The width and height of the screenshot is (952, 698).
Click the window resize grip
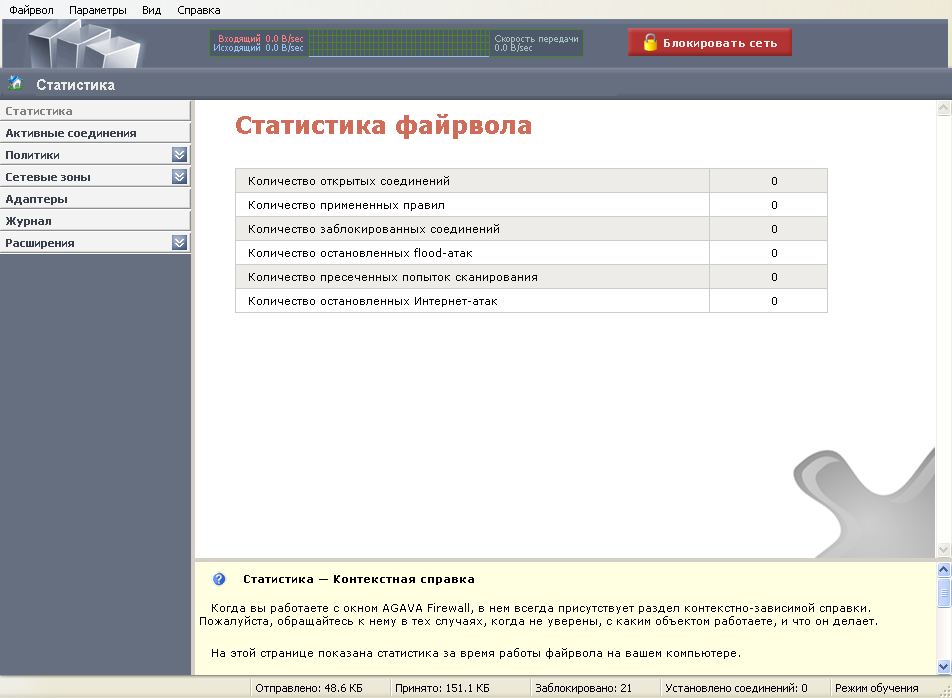click(x=945, y=691)
